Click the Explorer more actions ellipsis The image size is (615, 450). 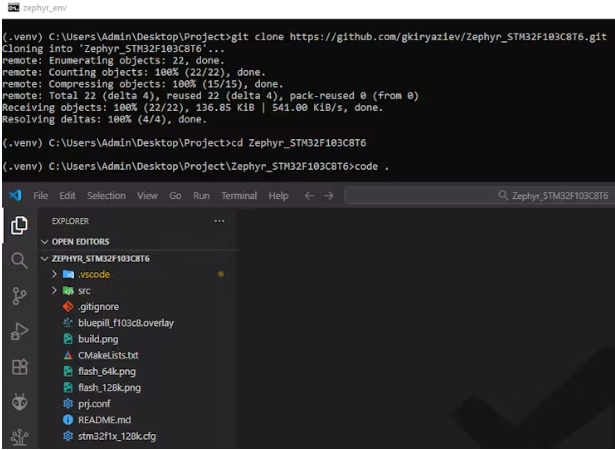point(219,221)
